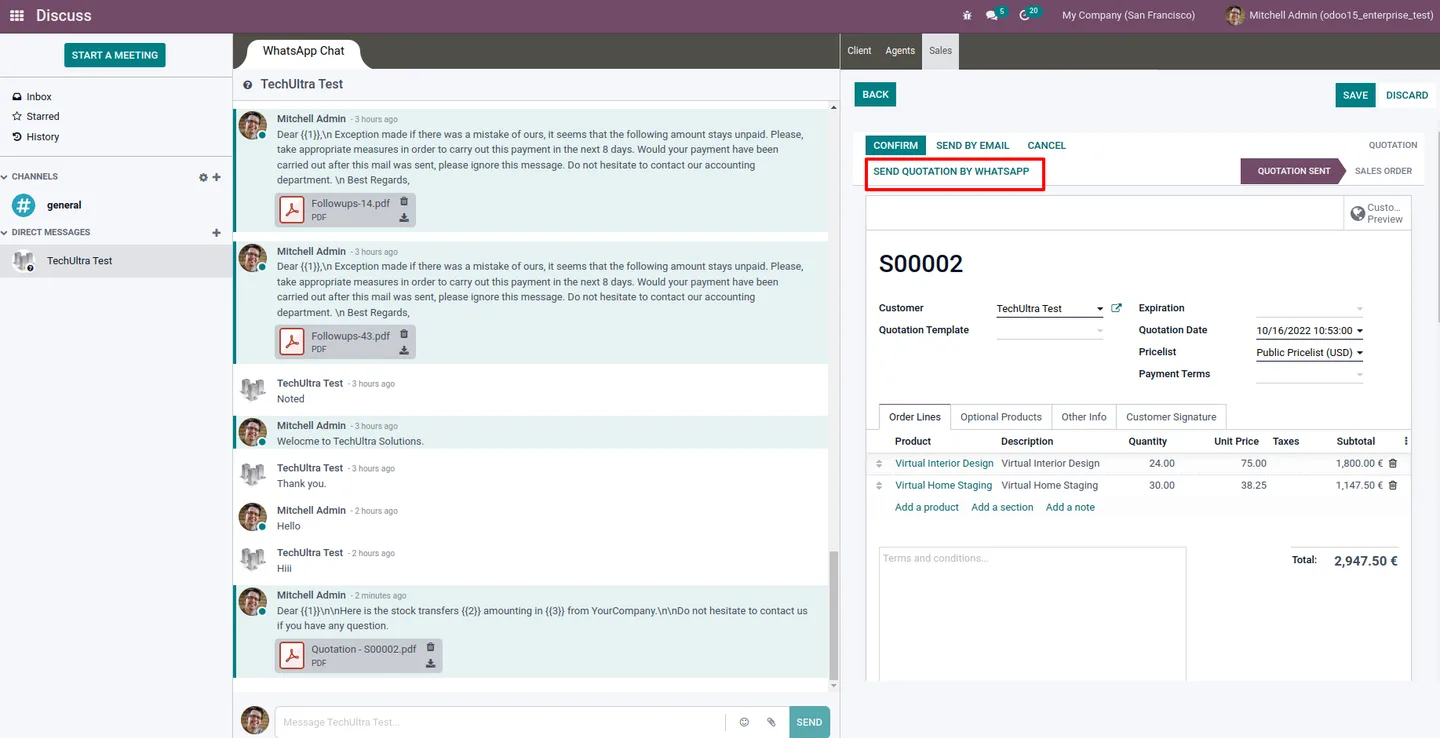Delete the Quotation - S00002.pdf attachment
This screenshot has width=1440, height=738.
pyautogui.click(x=431, y=647)
